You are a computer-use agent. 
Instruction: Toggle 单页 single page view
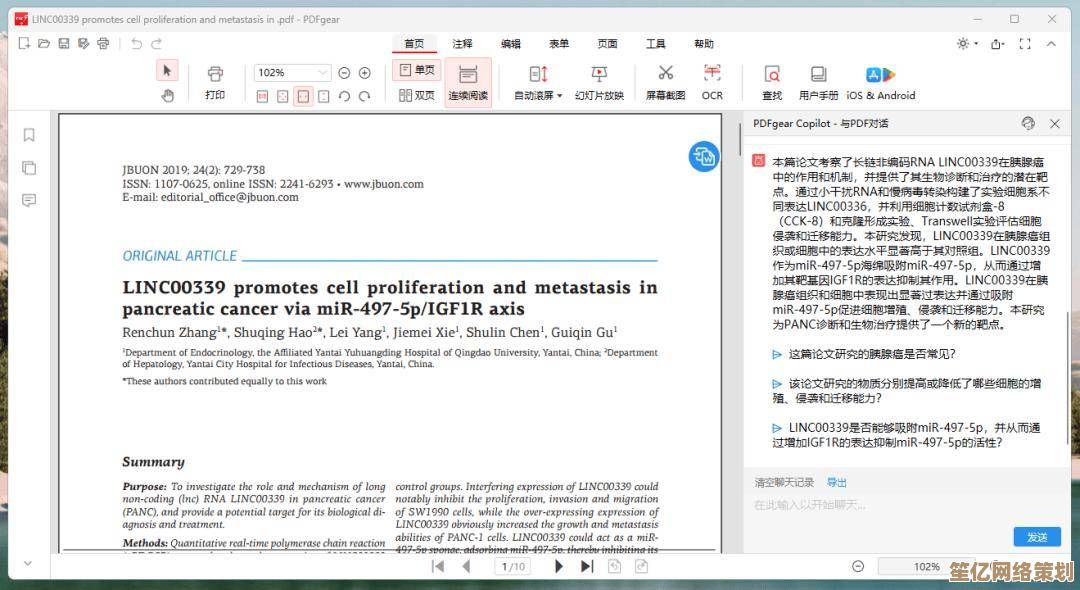coord(417,70)
